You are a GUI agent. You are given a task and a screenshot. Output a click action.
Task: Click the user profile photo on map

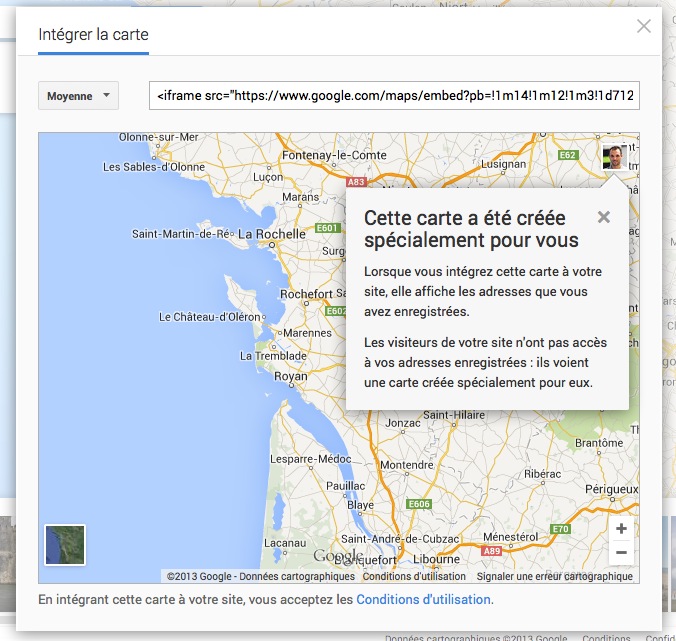click(616, 158)
